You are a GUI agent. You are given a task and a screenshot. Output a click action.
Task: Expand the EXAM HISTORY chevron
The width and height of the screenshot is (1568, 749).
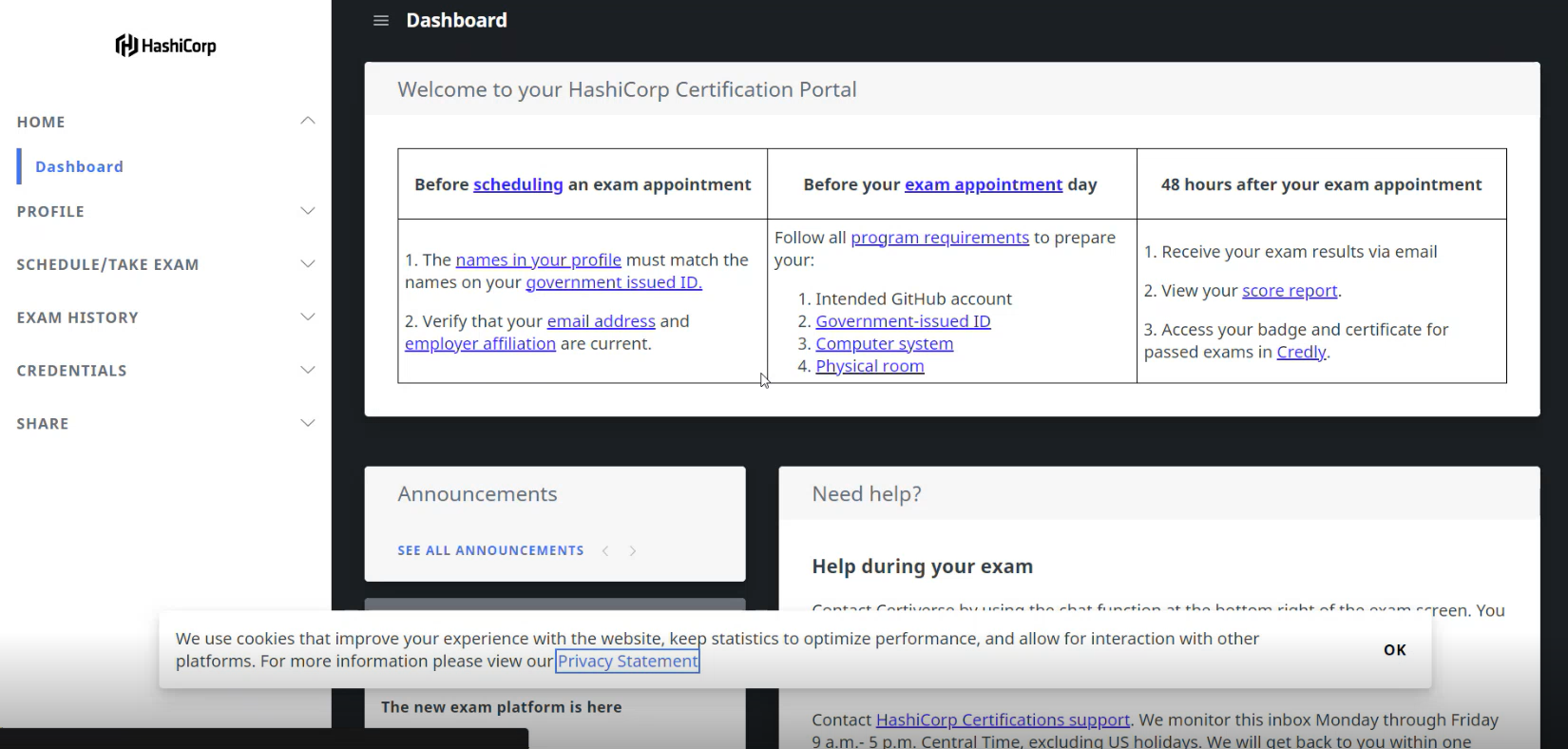pyautogui.click(x=308, y=317)
